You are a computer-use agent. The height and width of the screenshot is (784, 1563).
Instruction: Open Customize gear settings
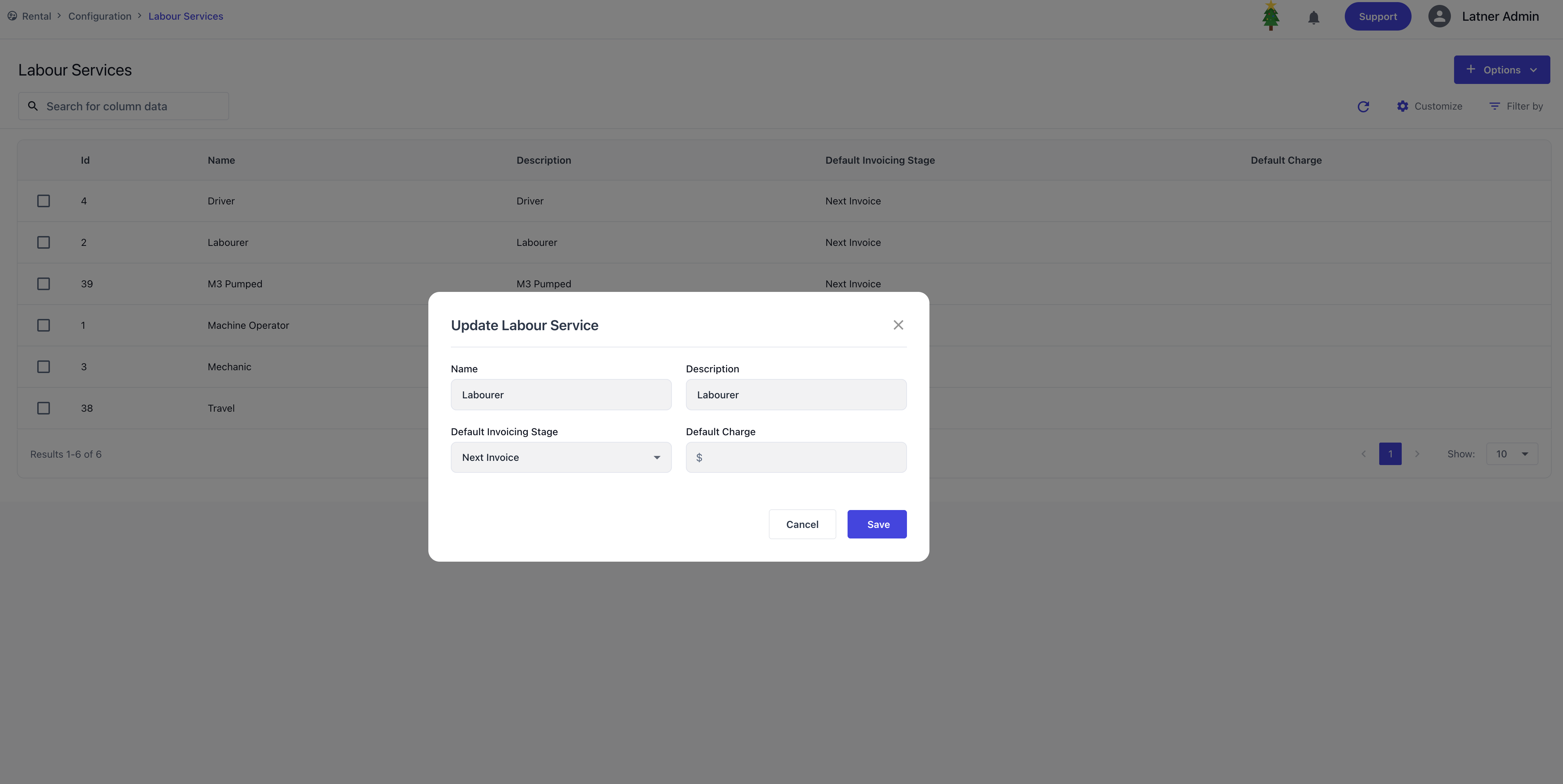pos(1403,106)
